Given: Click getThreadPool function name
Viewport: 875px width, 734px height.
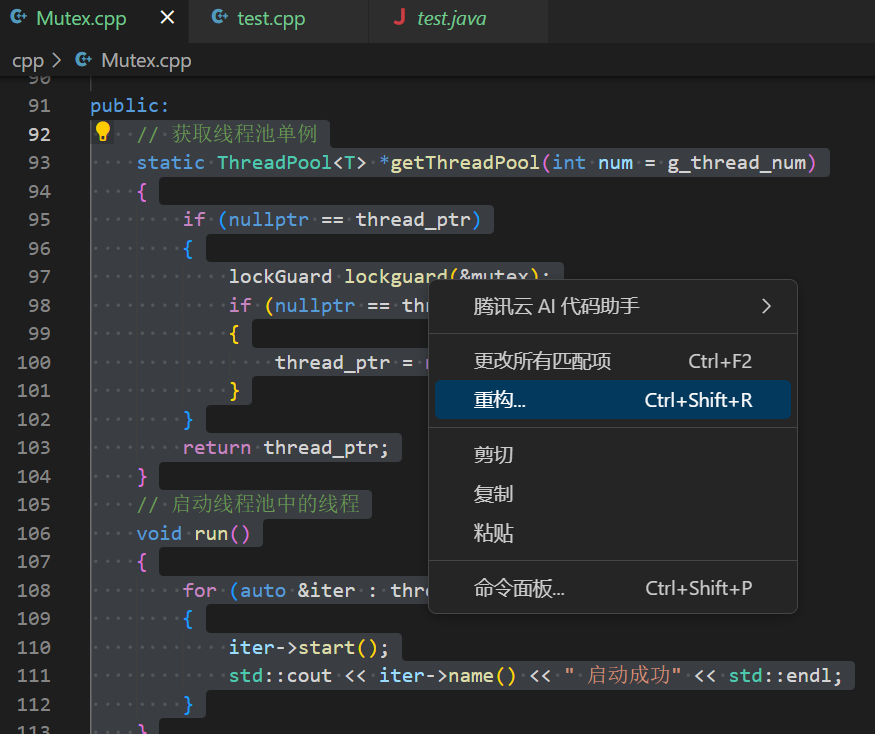Looking at the screenshot, I should [x=465, y=162].
